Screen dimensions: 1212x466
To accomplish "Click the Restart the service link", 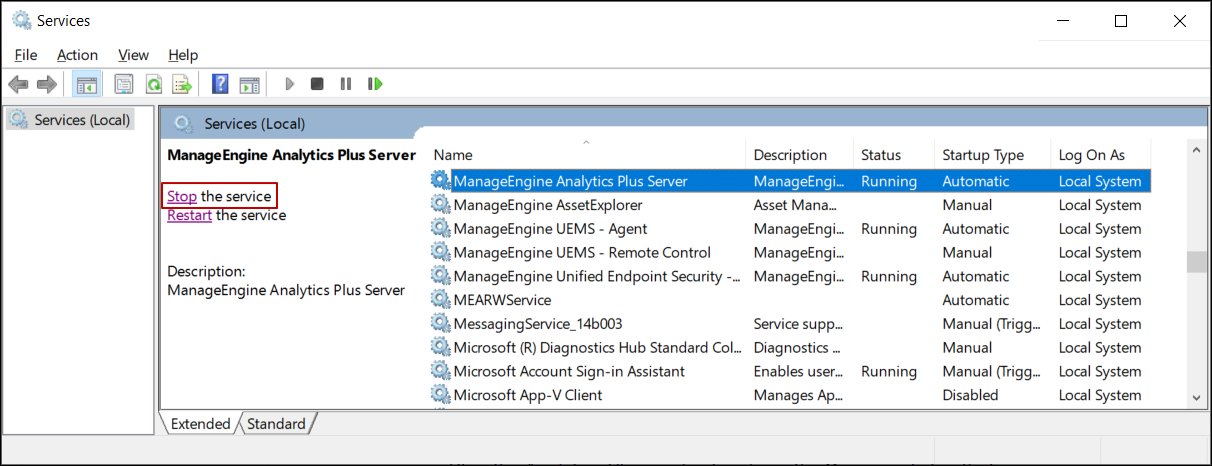I will (189, 215).
